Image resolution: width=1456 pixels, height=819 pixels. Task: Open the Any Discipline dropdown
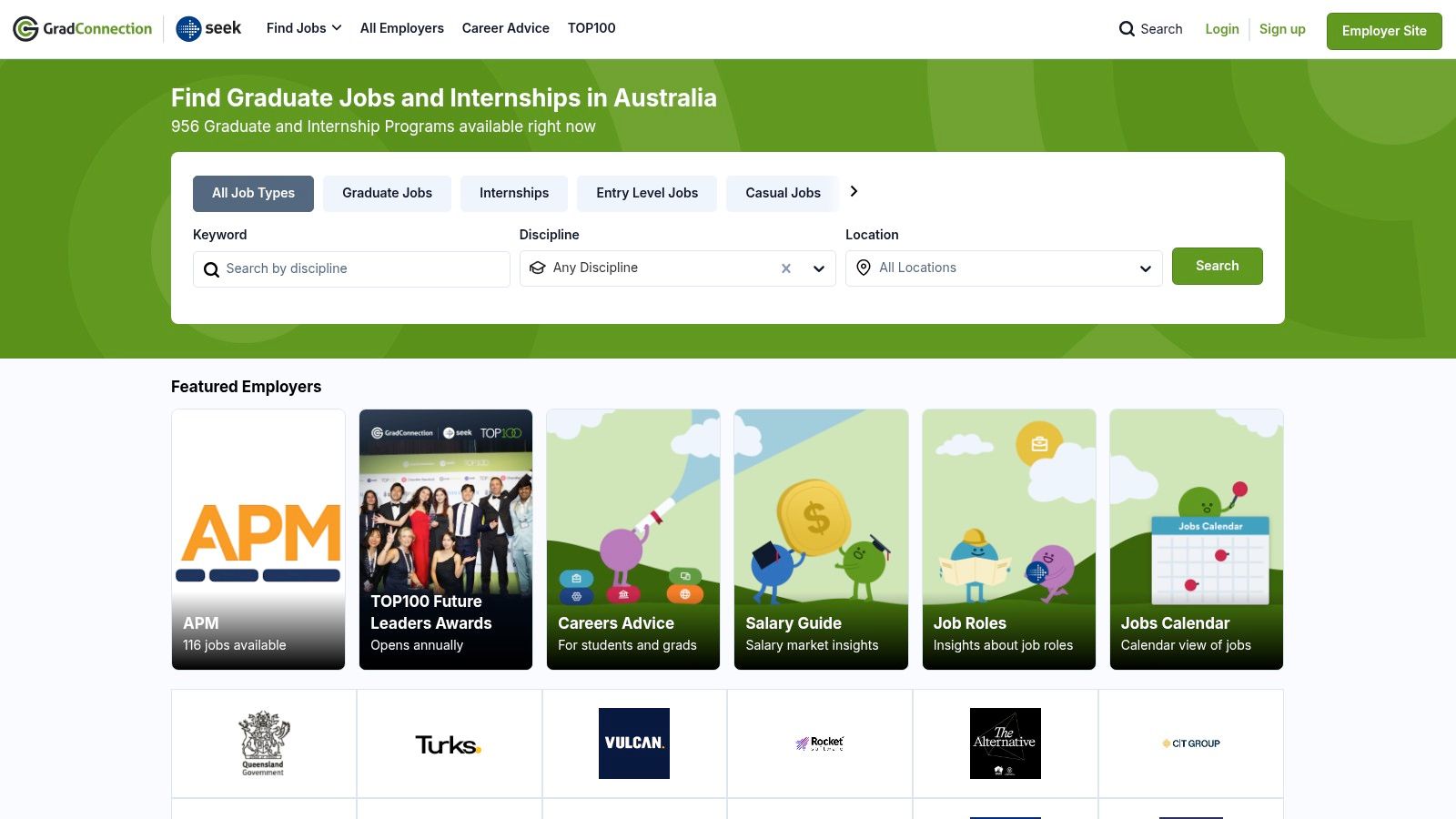pyautogui.click(x=818, y=268)
